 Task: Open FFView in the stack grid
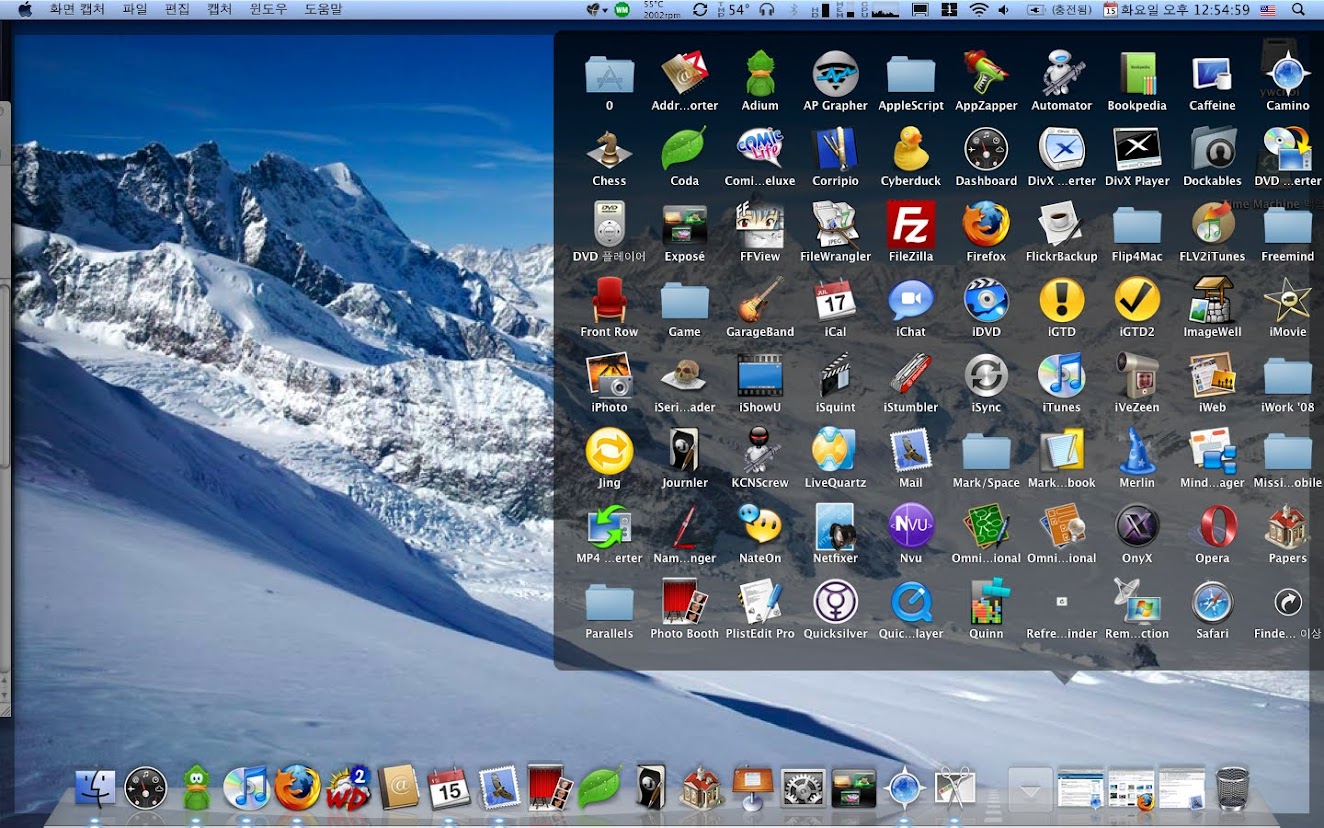pyautogui.click(x=760, y=226)
